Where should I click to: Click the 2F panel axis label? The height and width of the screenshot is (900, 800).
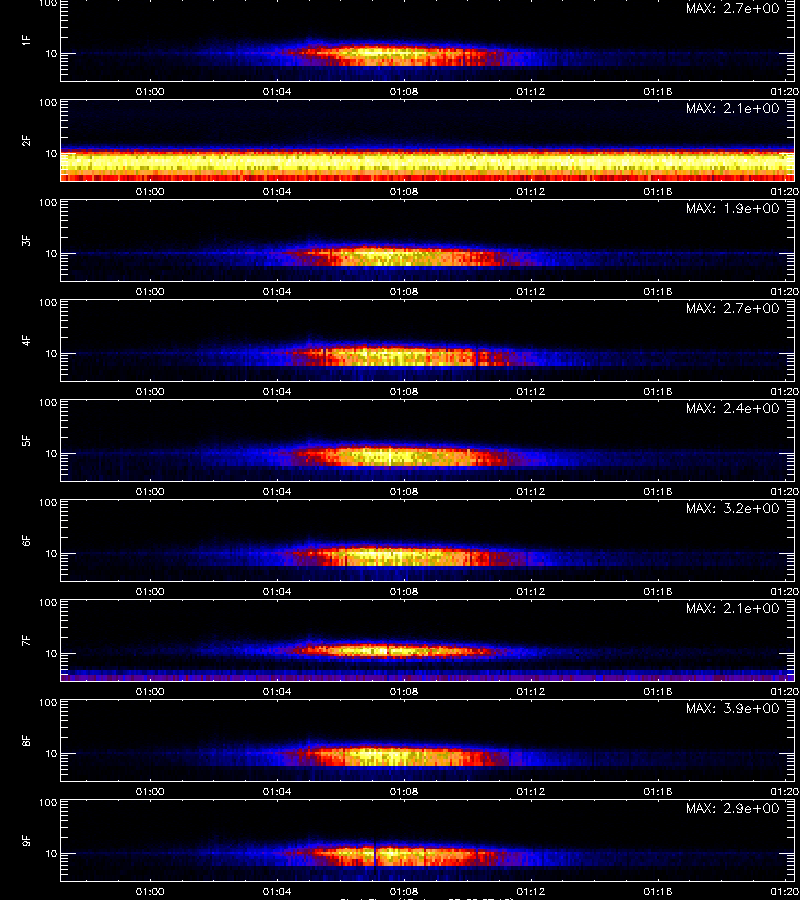[x=26, y=141]
